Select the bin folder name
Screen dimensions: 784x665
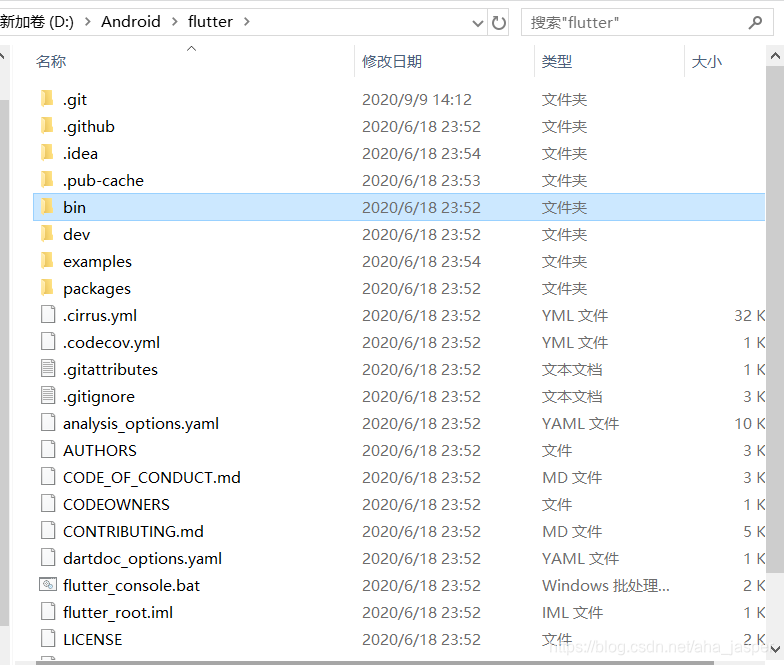click(x=74, y=208)
